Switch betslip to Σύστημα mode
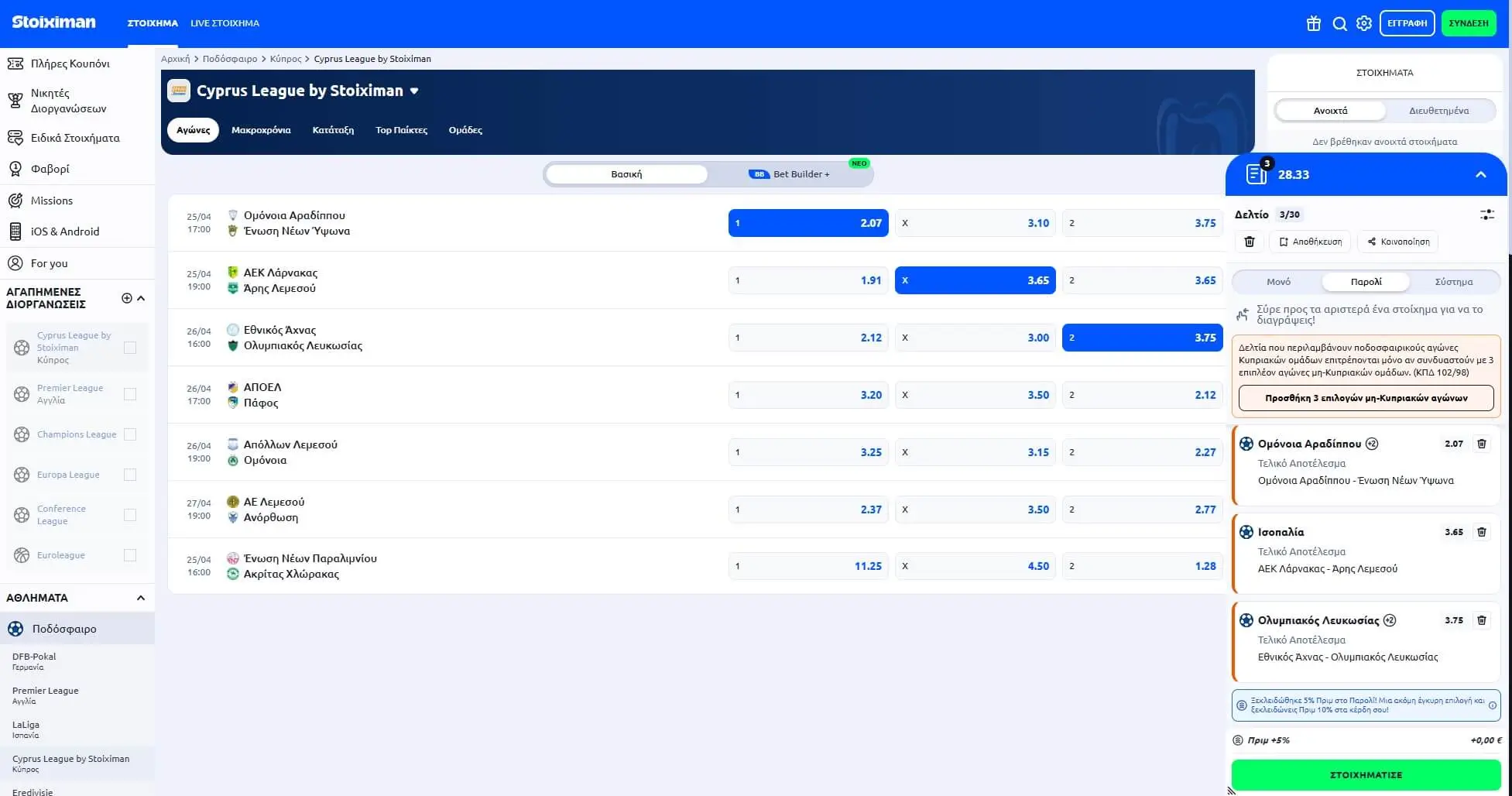 [1454, 282]
